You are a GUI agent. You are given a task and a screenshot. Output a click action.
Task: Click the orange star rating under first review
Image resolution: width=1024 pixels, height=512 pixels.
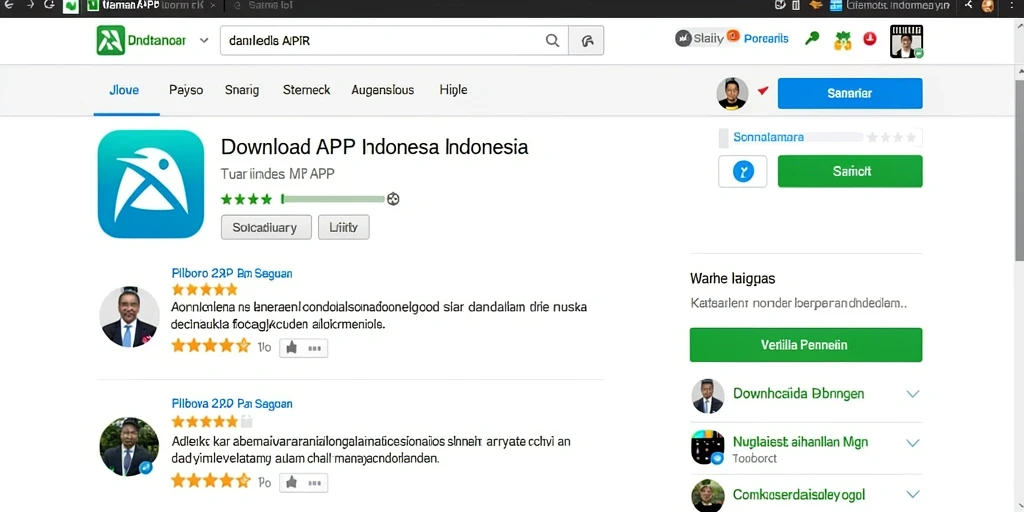click(211, 345)
